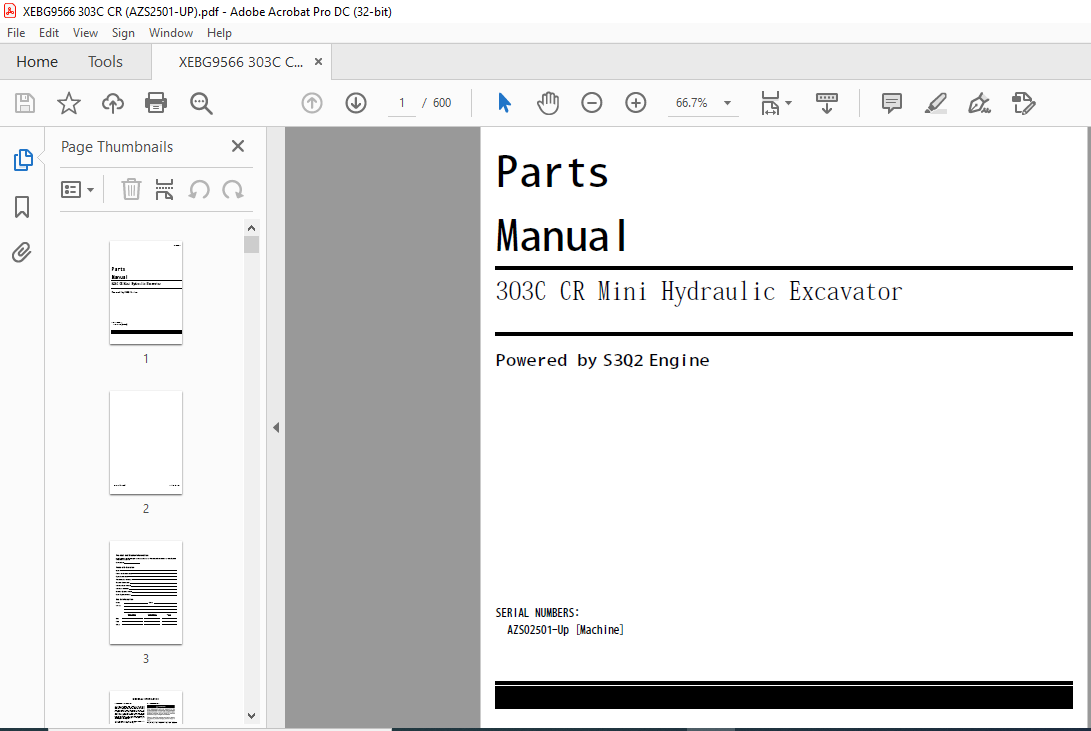
Task: Click the 'AZS02501-Up [Machine]' text
Action: [565, 629]
